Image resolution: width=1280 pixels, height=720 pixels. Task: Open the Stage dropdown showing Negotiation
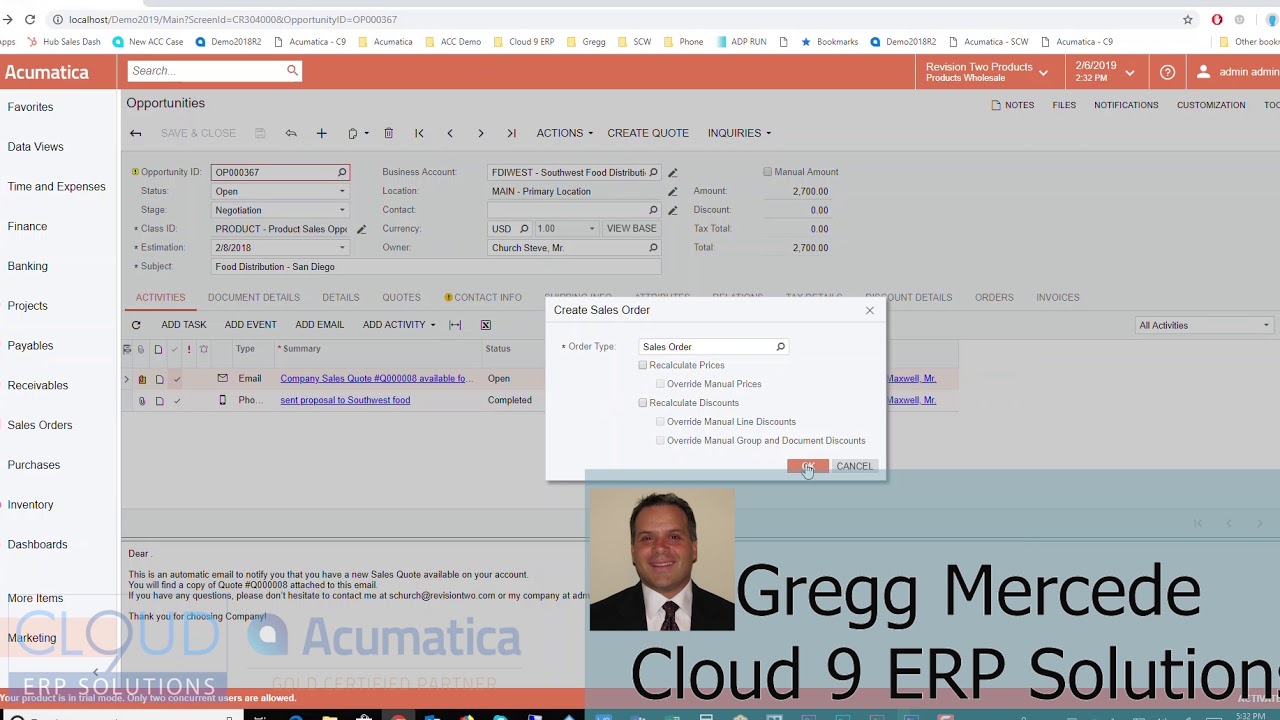(342, 210)
